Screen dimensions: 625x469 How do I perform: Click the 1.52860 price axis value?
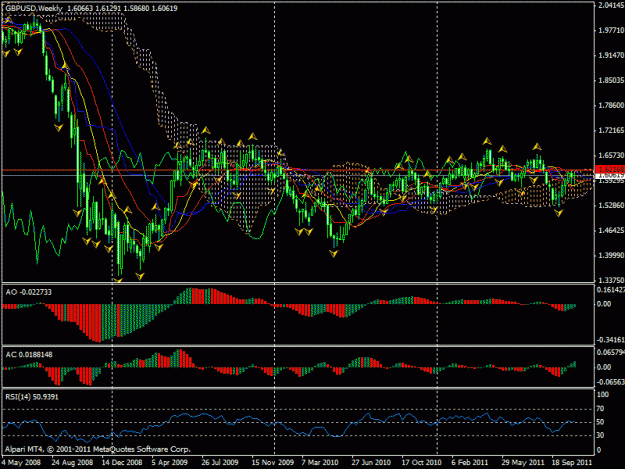click(611, 205)
